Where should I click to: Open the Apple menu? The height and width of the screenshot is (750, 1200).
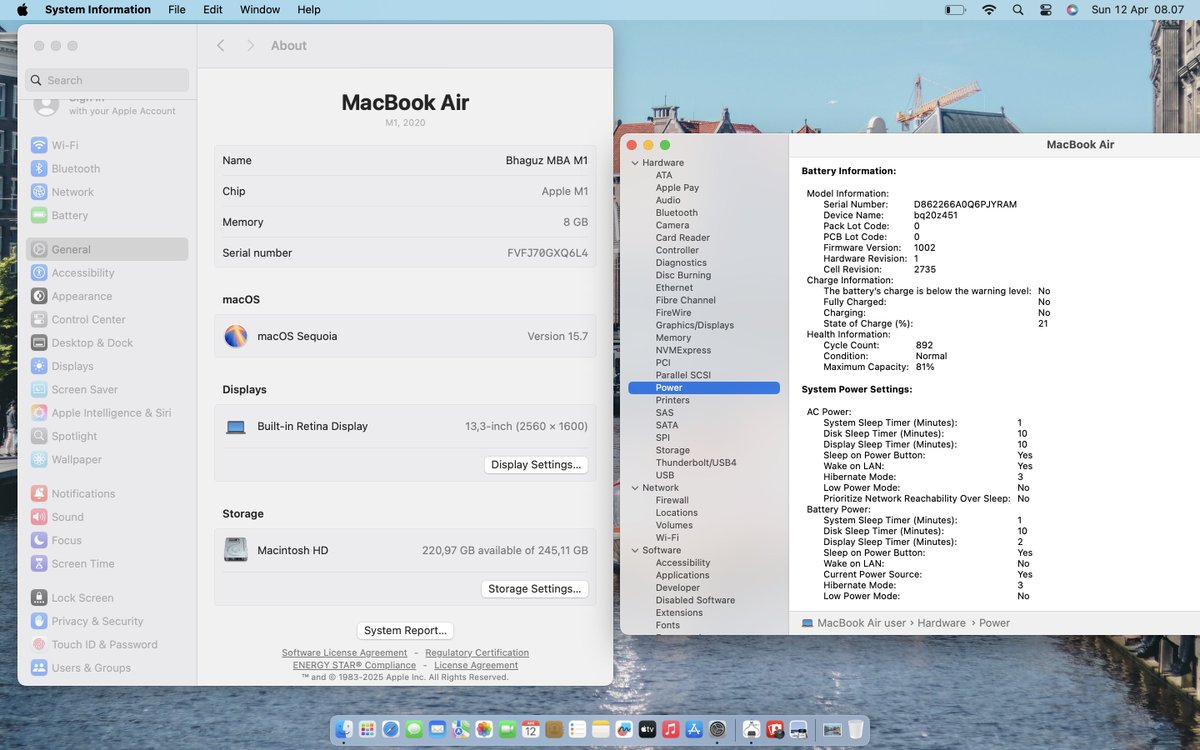pos(22,9)
